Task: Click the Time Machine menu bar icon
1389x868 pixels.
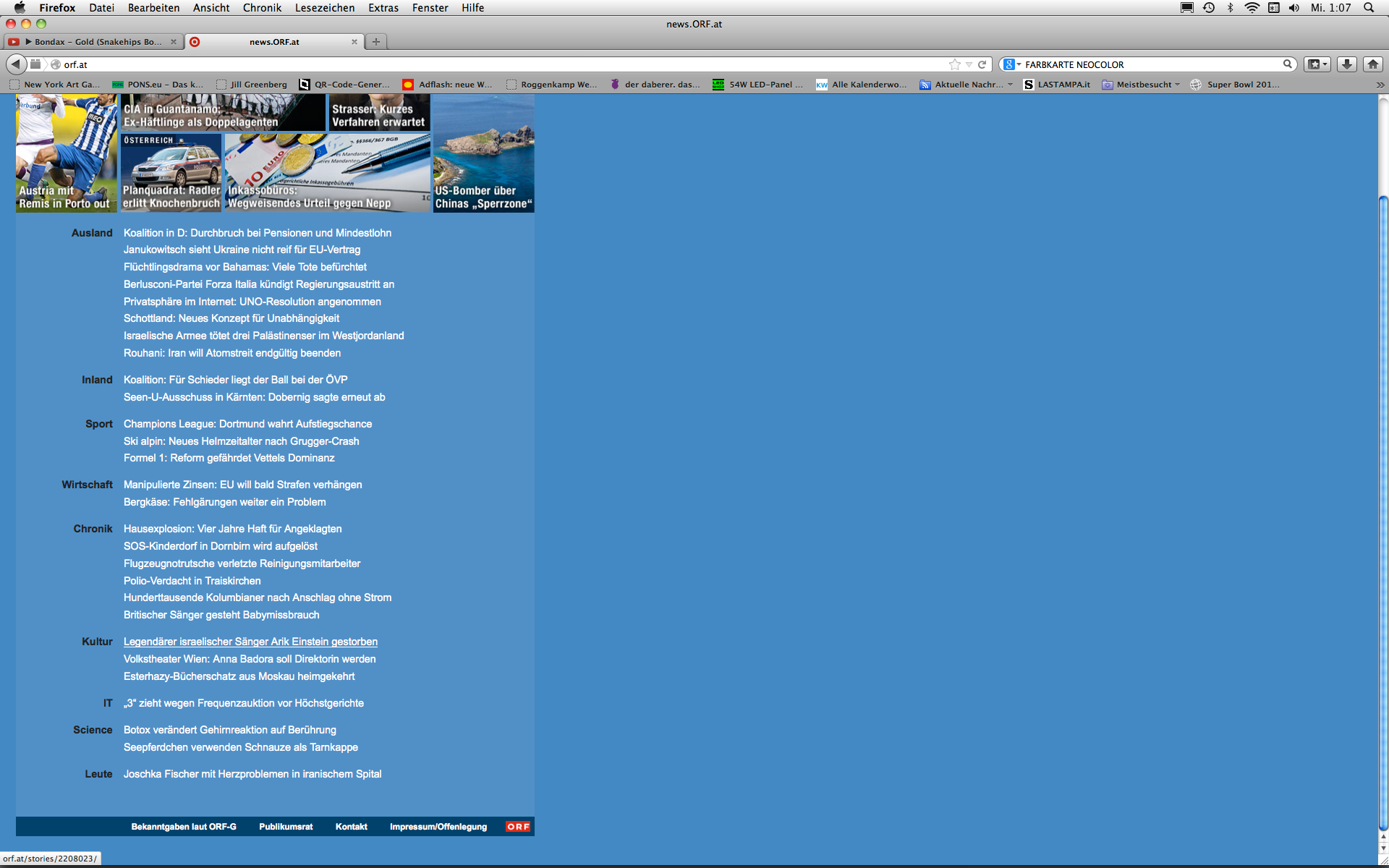Action: tap(1209, 8)
